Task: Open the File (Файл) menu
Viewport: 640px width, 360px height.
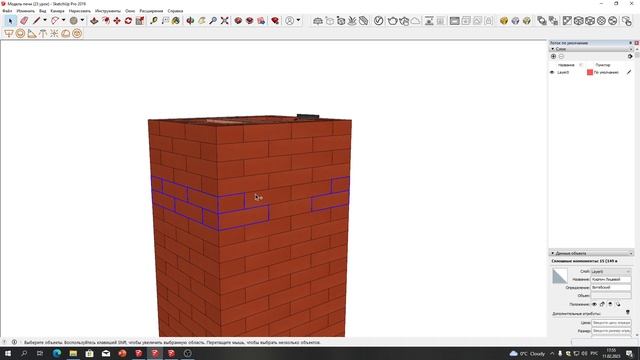Action: (x=7, y=11)
